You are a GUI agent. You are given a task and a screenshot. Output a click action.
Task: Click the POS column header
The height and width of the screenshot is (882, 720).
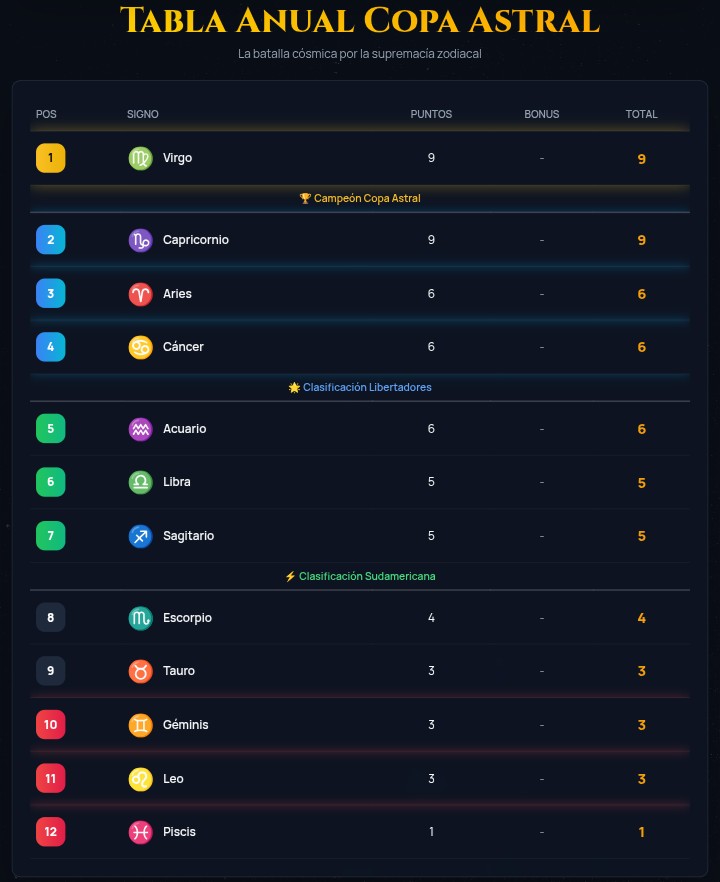[46, 114]
